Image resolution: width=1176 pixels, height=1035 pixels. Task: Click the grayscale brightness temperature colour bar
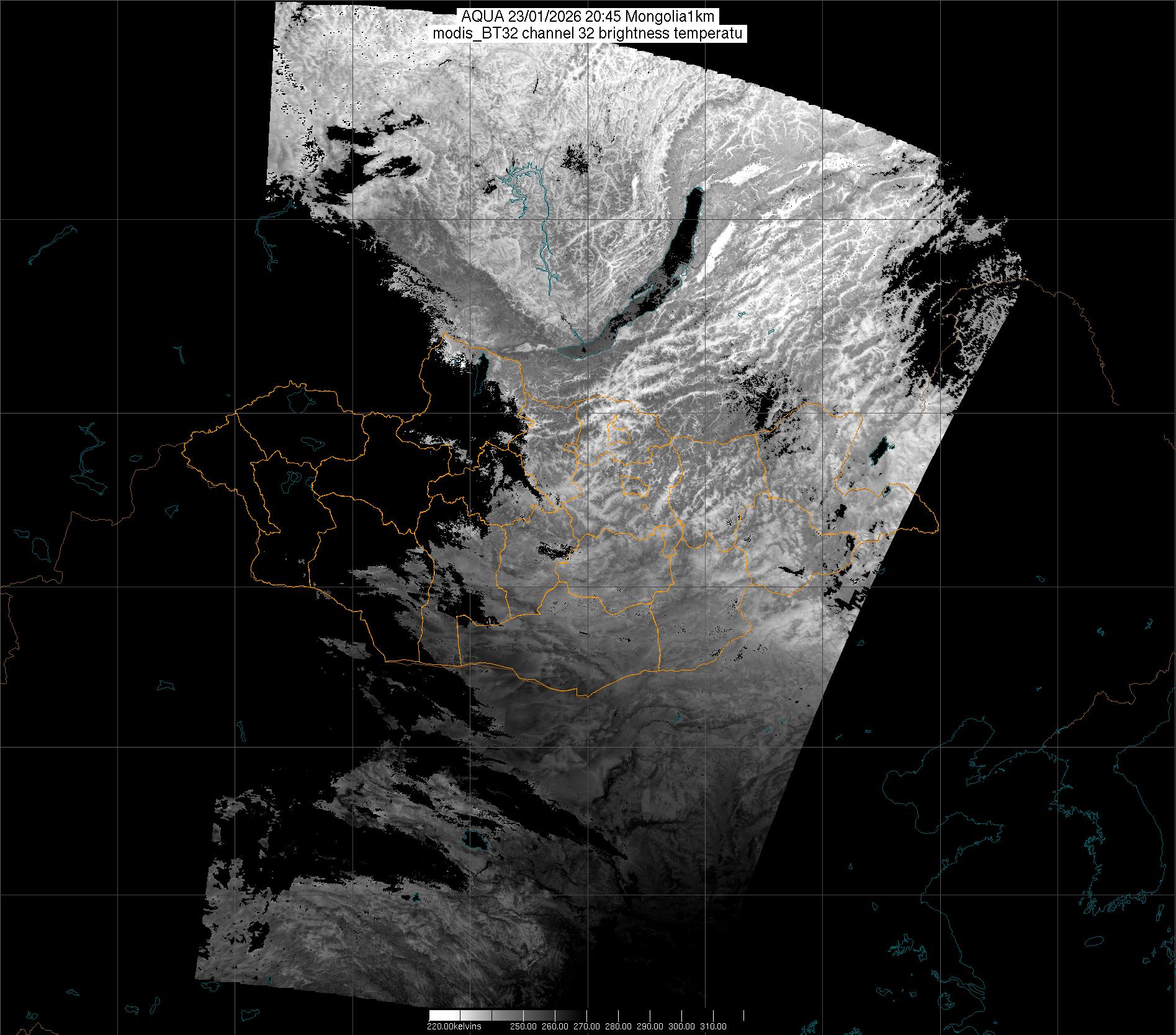click(x=586, y=1016)
